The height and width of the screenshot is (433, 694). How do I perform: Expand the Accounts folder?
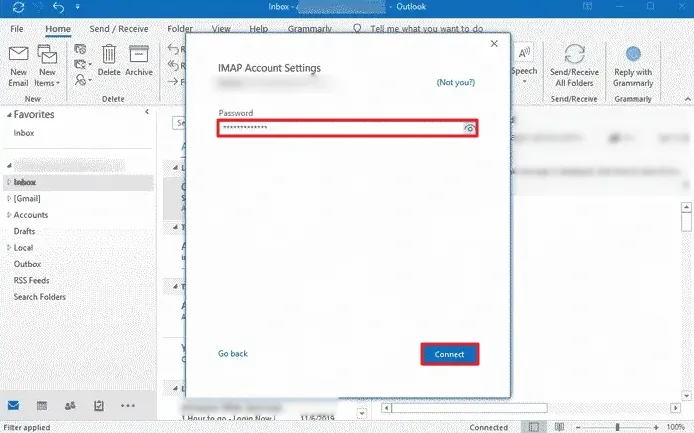(x=8, y=215)
